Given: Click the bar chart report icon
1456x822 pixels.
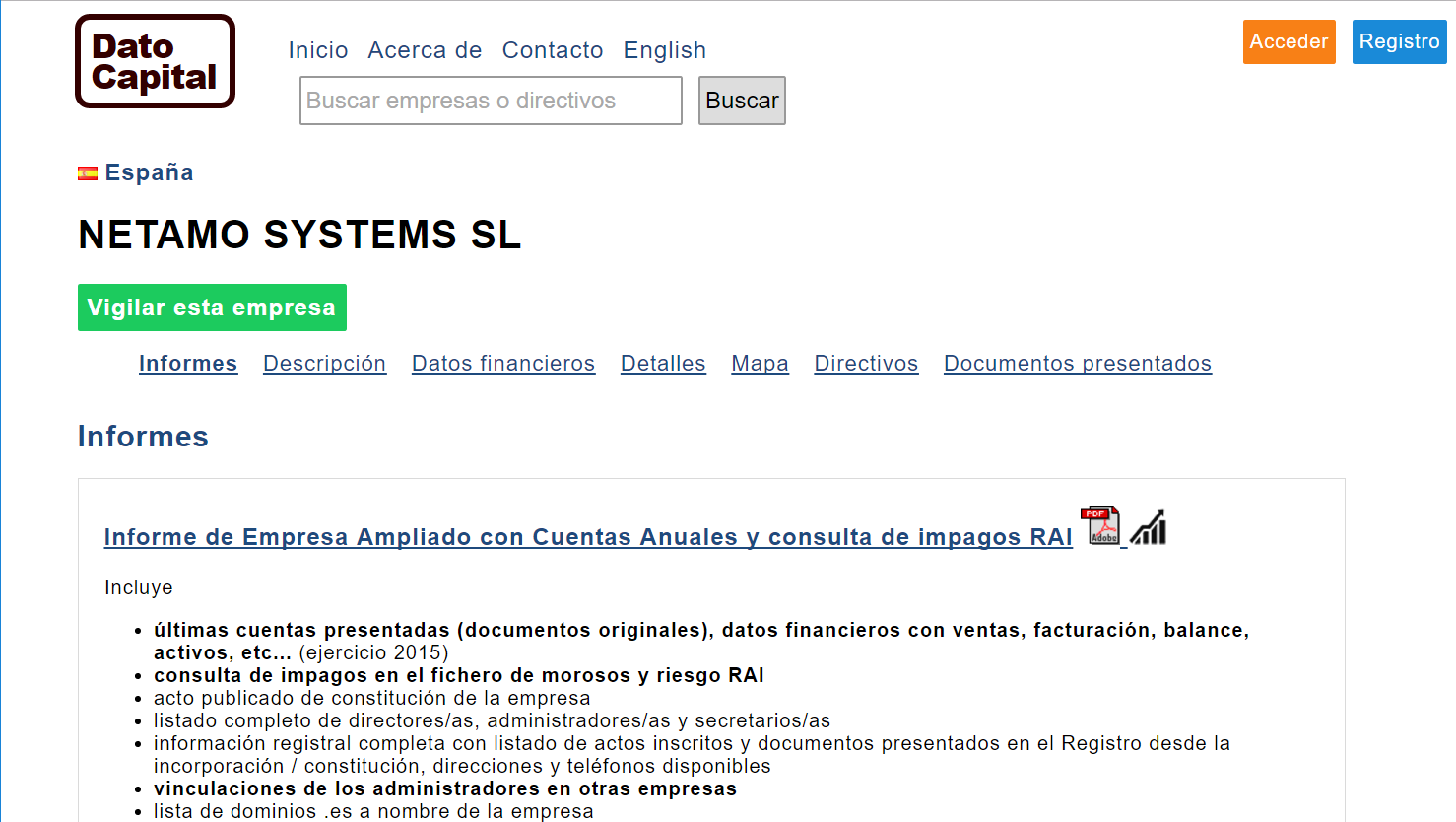Looking at the screenshot, I should [1148, 527].
